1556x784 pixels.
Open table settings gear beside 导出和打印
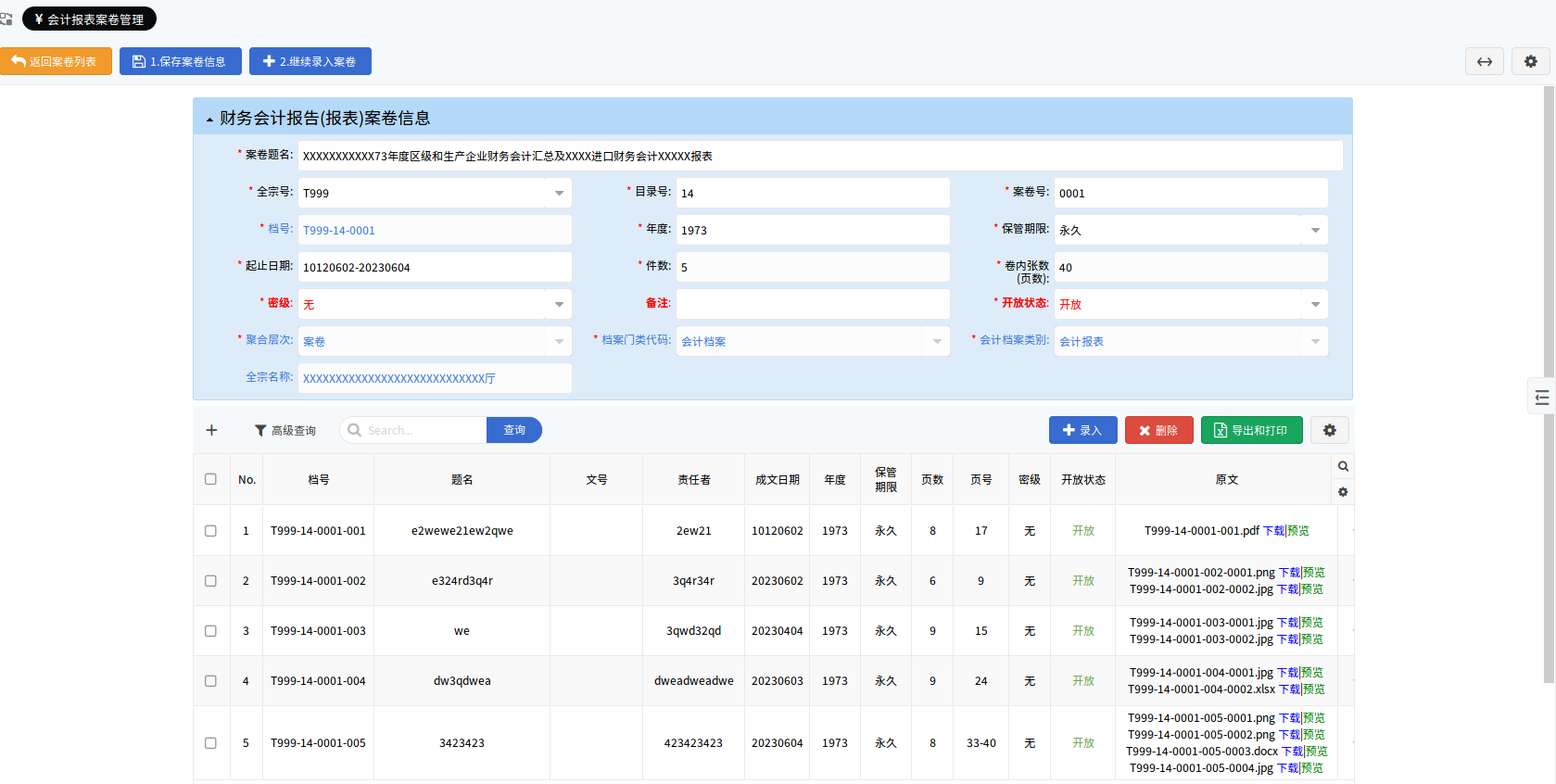[x=1329, y=430]
